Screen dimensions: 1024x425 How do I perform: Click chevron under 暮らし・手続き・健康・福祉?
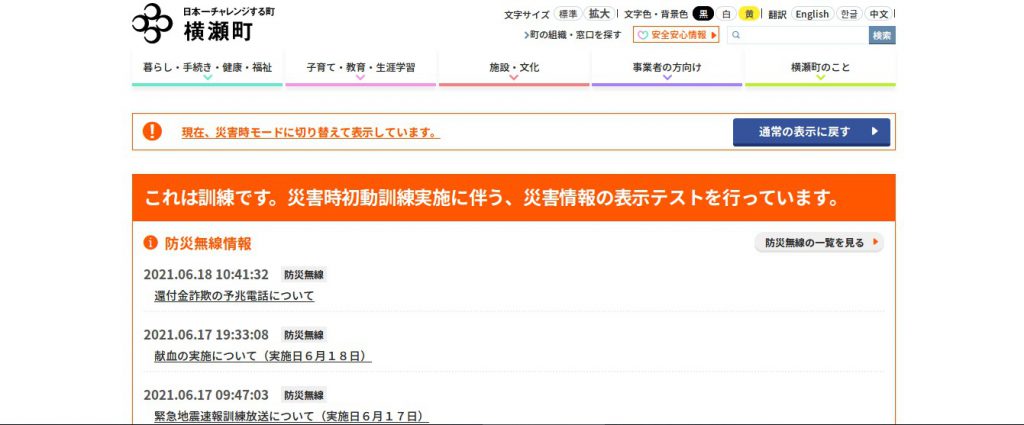[x=208, y=77]
